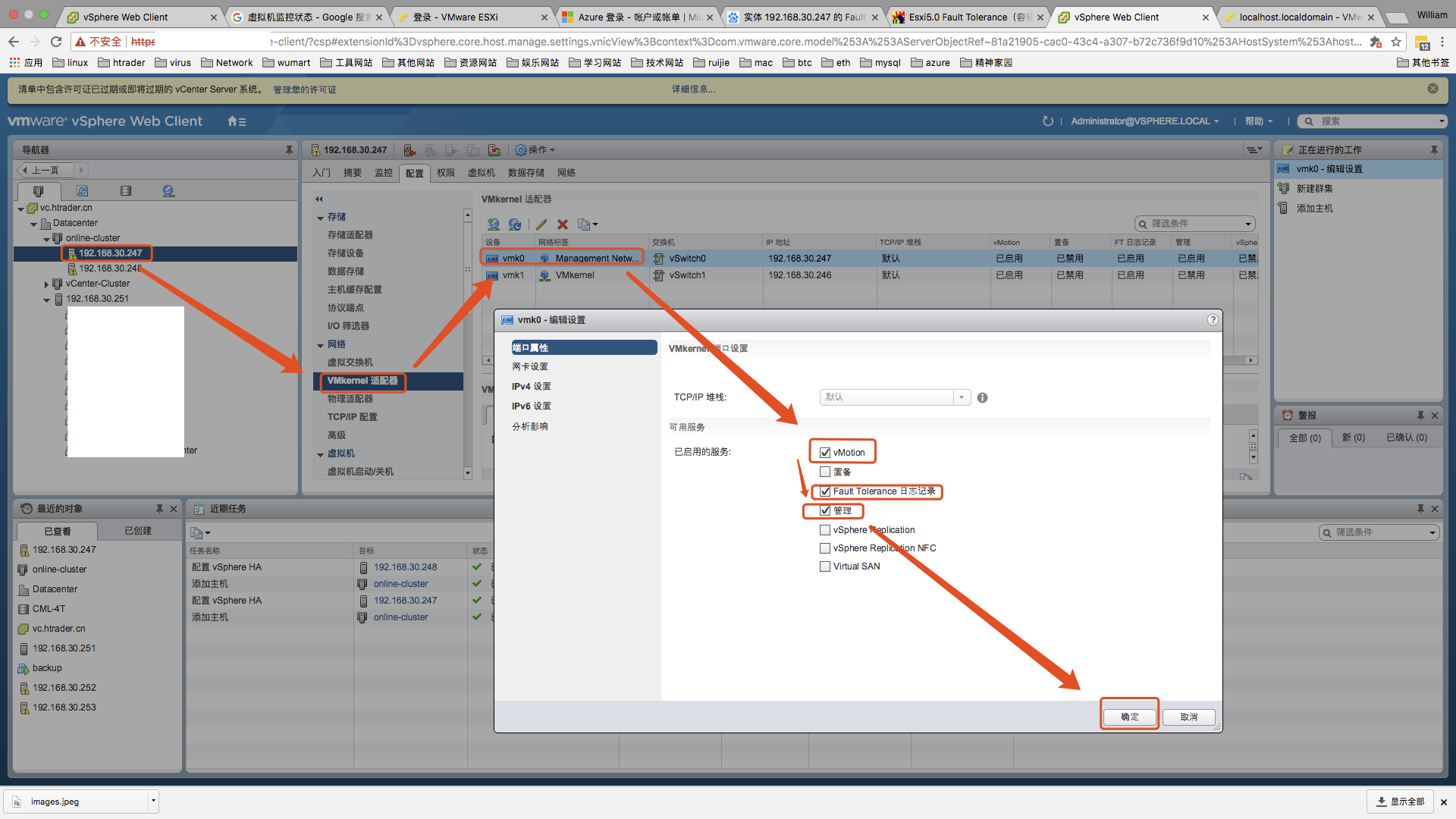The image size is (1456, 819).
Task: Click the 详细信息 details link
Action: 693,89
